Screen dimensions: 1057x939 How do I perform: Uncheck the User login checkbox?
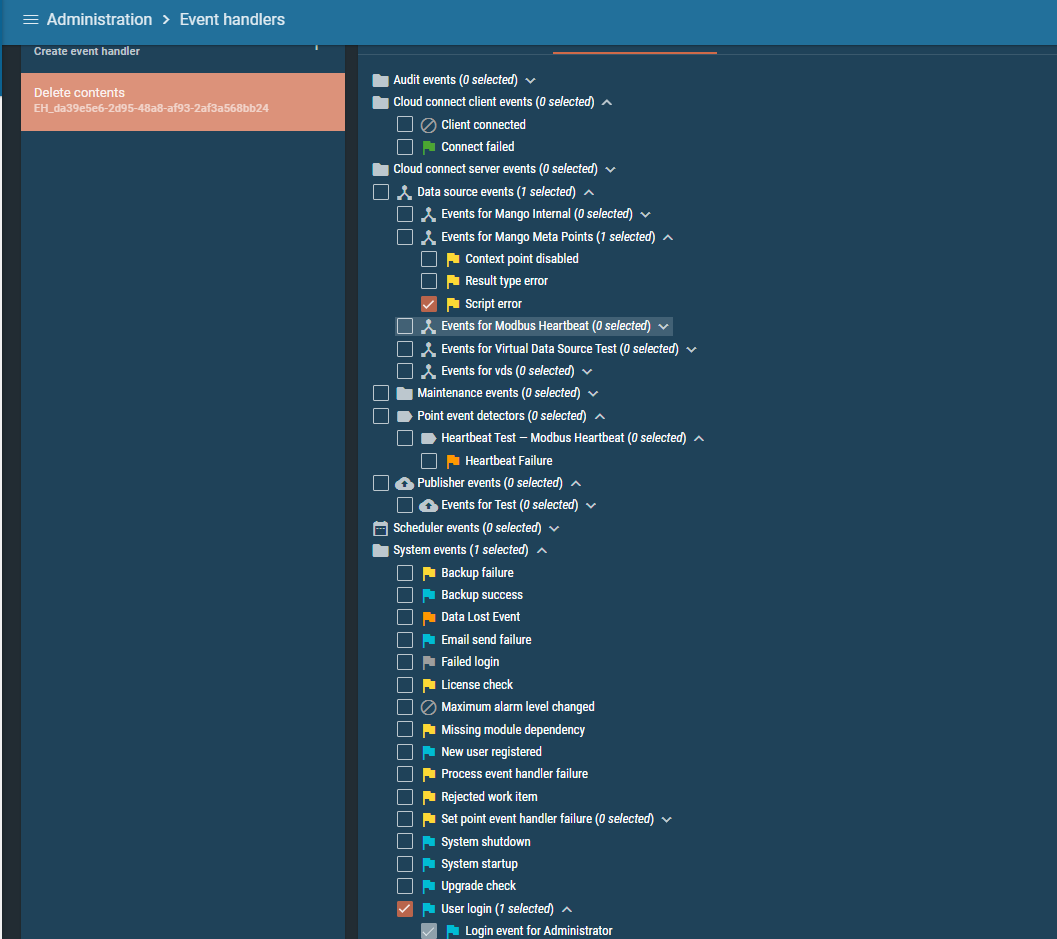pyautogui.click(x=405, y=909)
